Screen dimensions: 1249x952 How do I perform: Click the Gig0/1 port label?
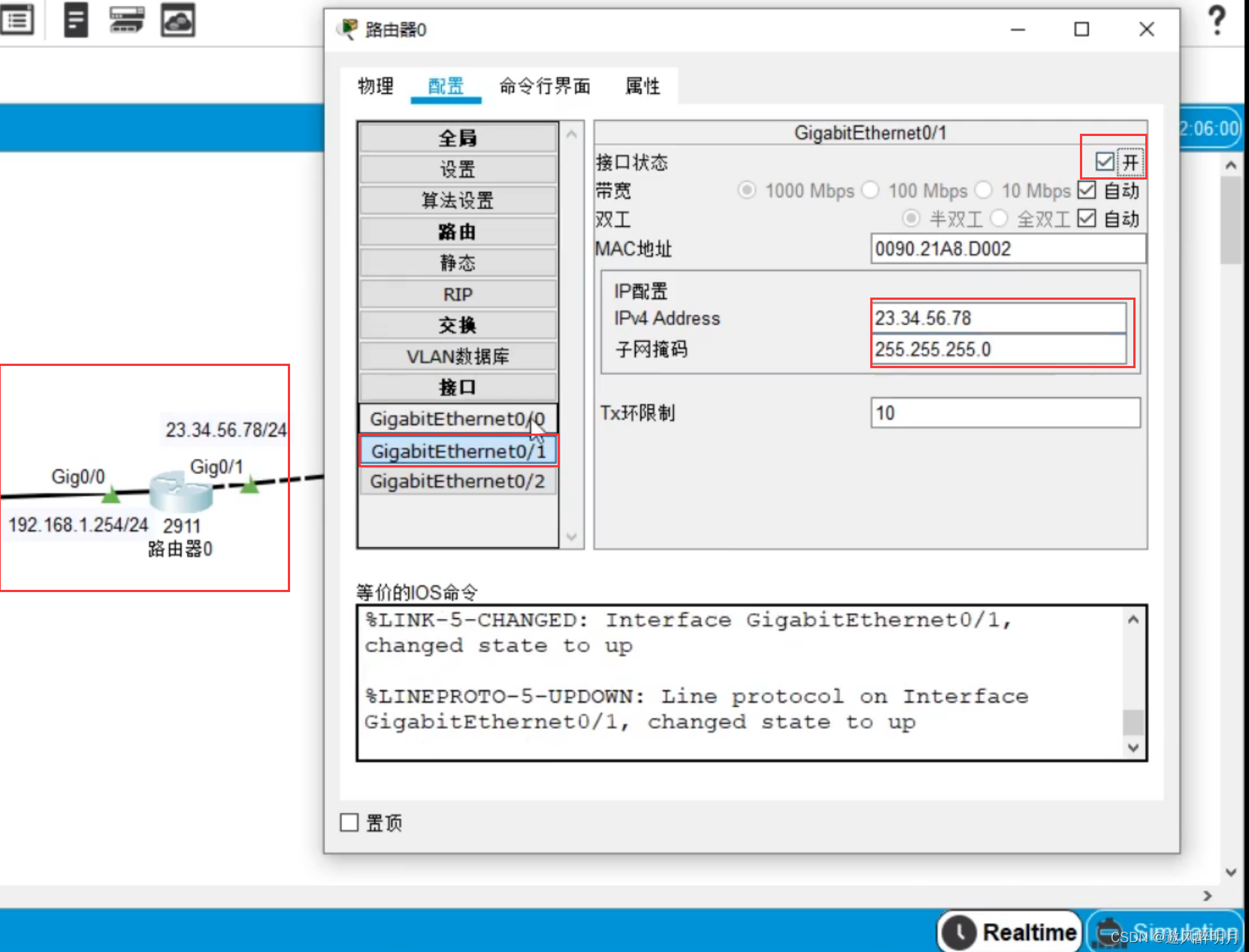pos(216,467)
